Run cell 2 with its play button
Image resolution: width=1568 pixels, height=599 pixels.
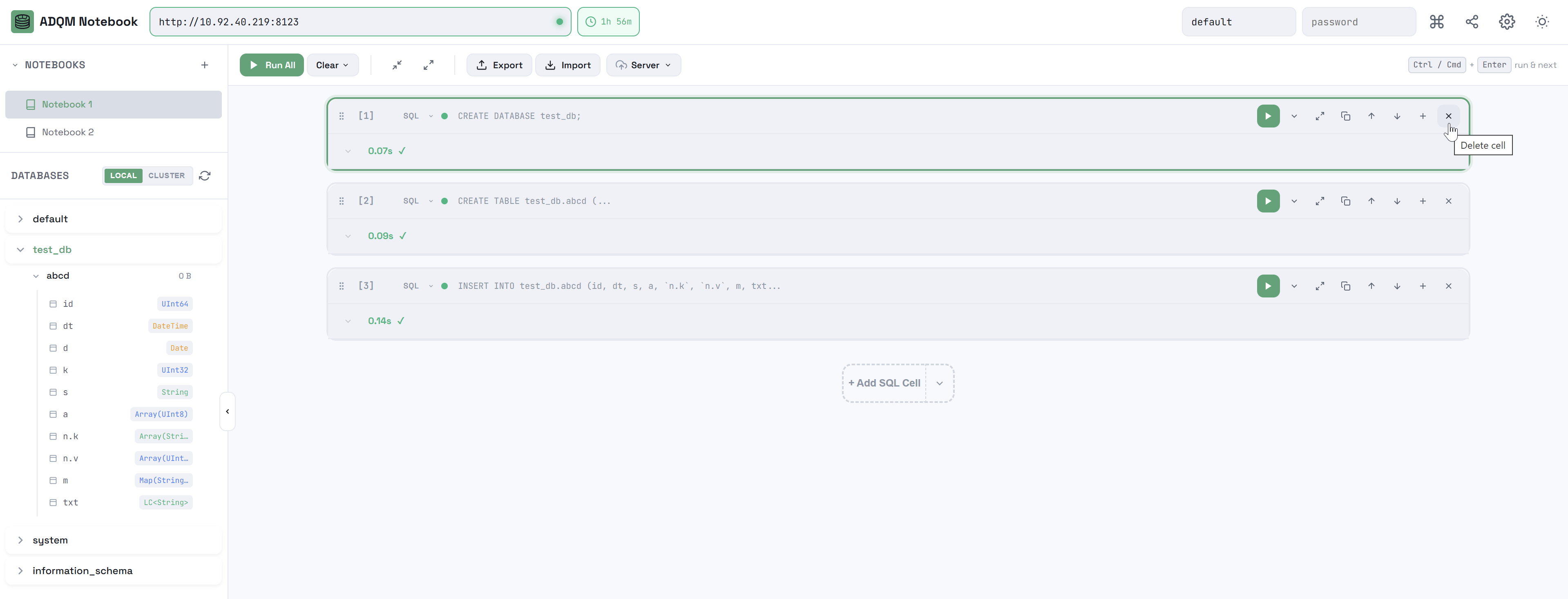[1268, 201]
